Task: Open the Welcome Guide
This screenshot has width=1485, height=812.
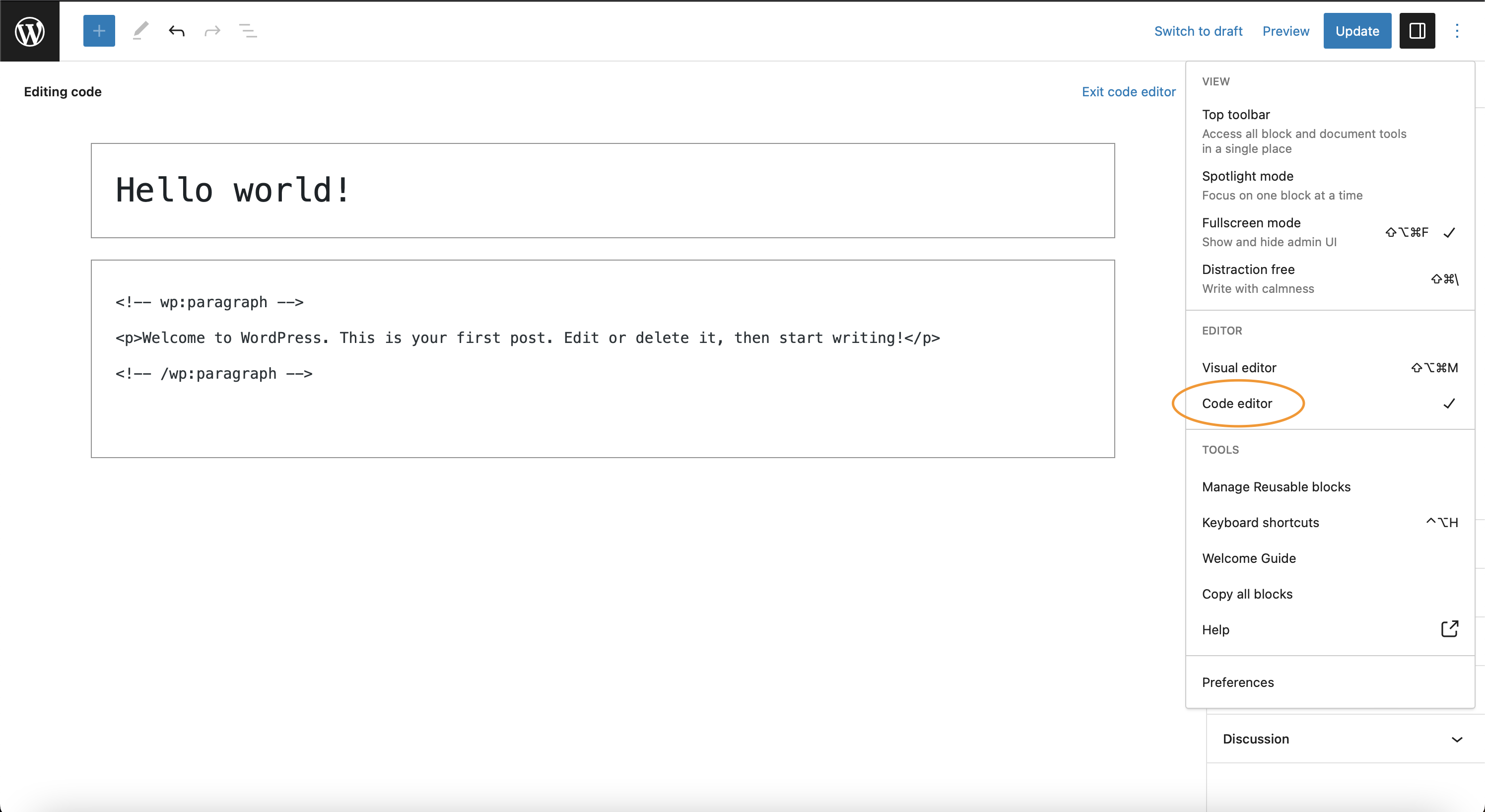Action: click(x=1330, y=558)
